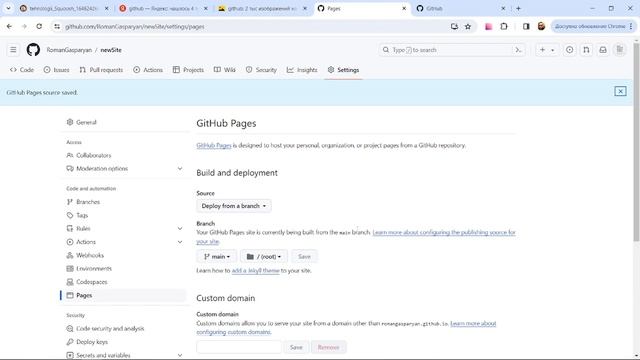Open Chrome extensions puzzle icon
Viewport: 640px width, 360px height.
pyautogui.click(x=504, y=27)
